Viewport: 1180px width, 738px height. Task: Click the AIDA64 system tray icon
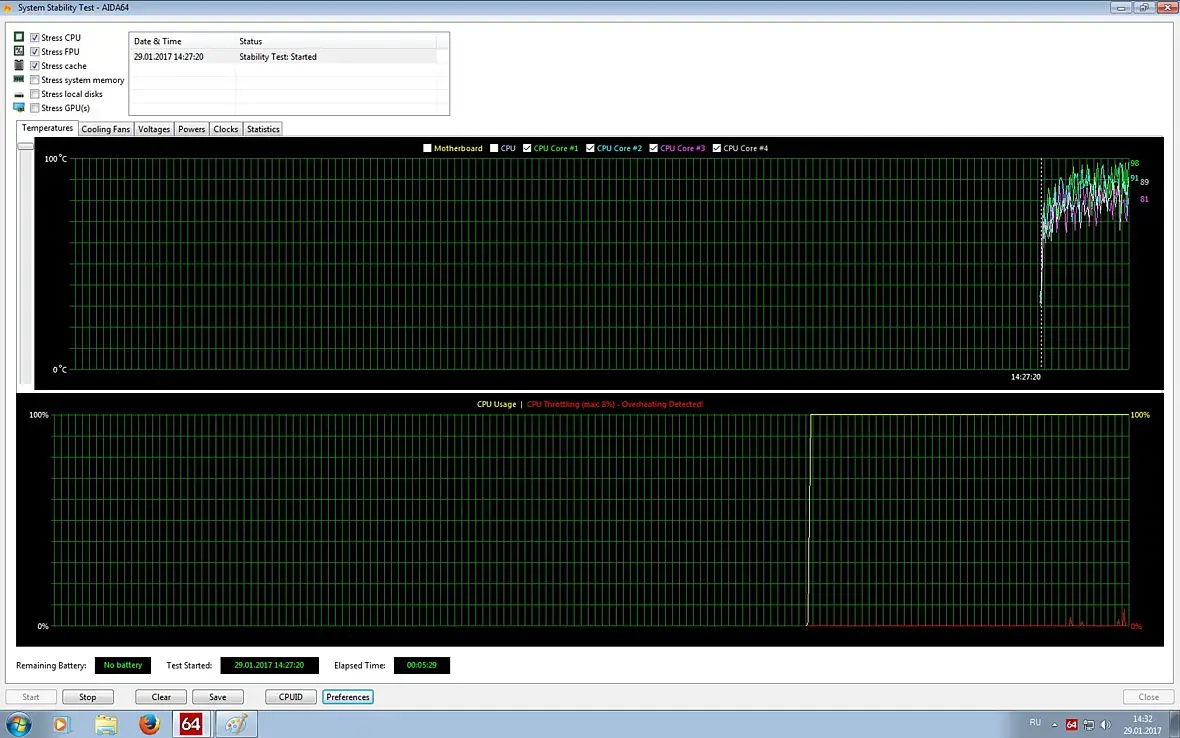point(1072,725)
